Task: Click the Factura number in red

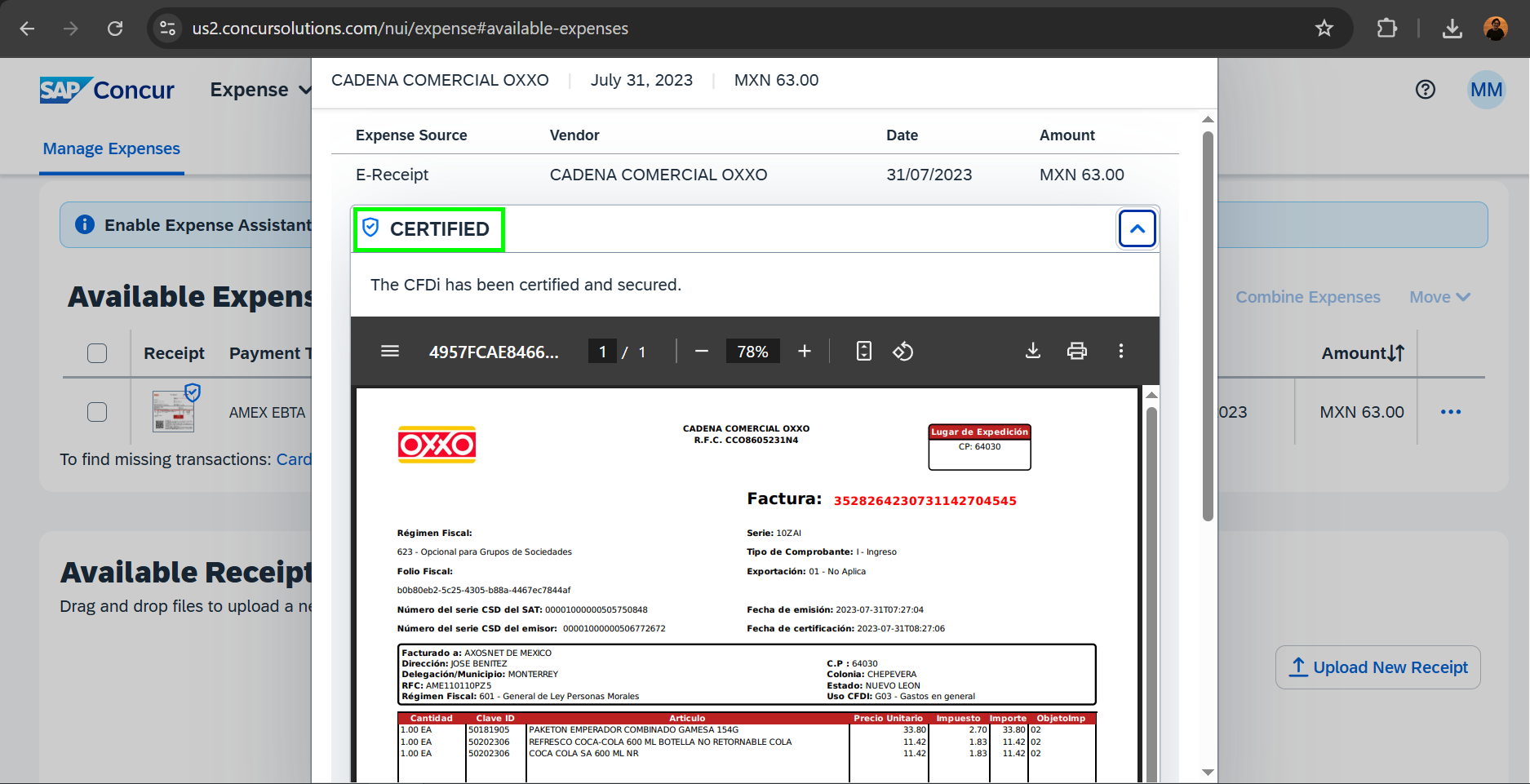Action: [925, 501]
